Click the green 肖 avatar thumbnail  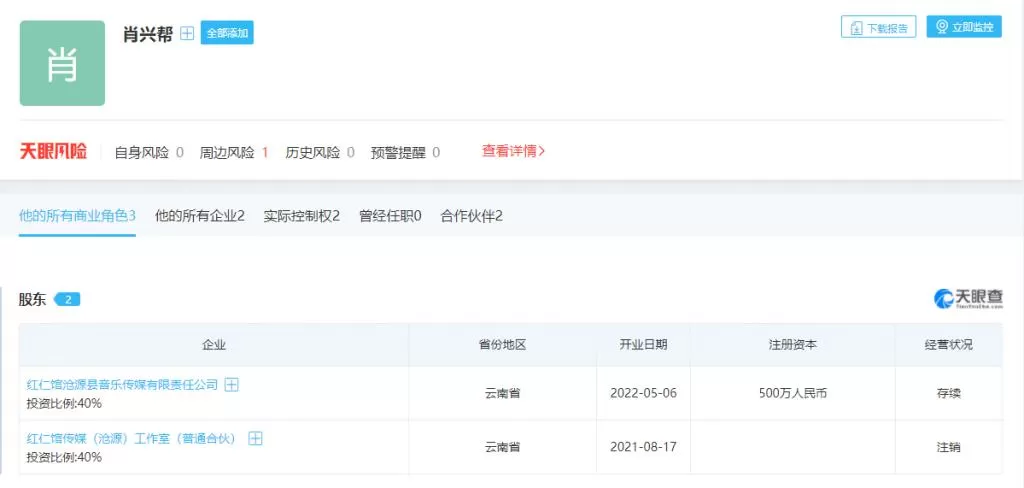pyautogui.click(x=62, y=63)
